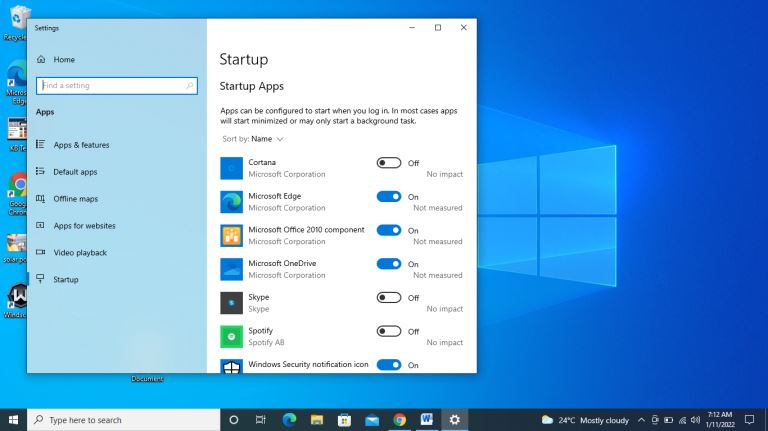Maximize the Settings window

tap(438, 27)
